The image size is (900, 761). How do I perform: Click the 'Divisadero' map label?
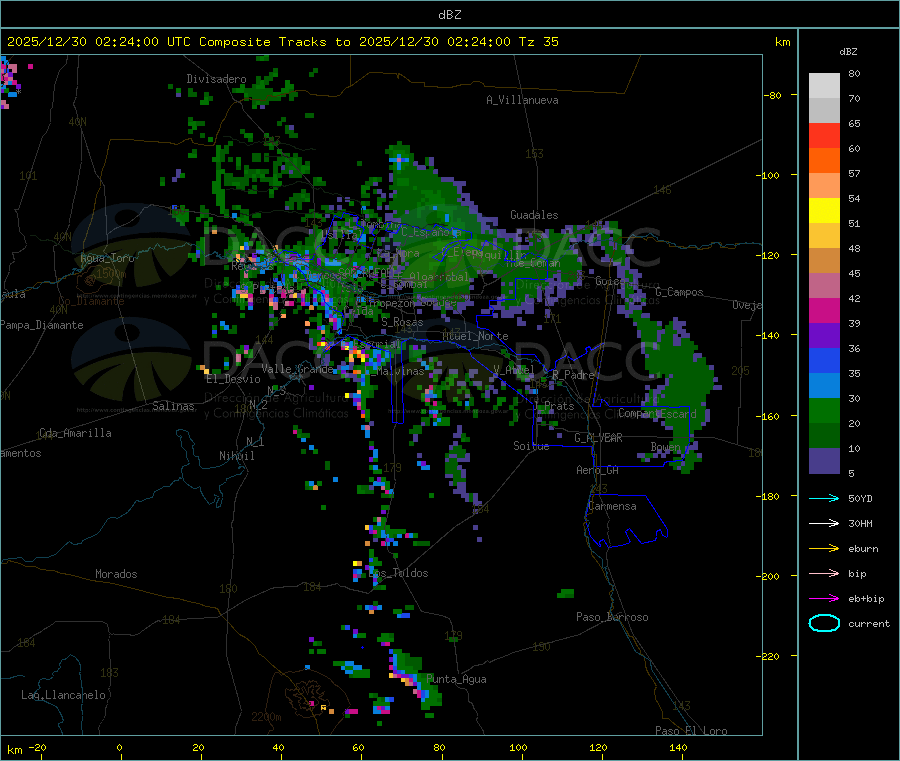(x=216, y=79)
